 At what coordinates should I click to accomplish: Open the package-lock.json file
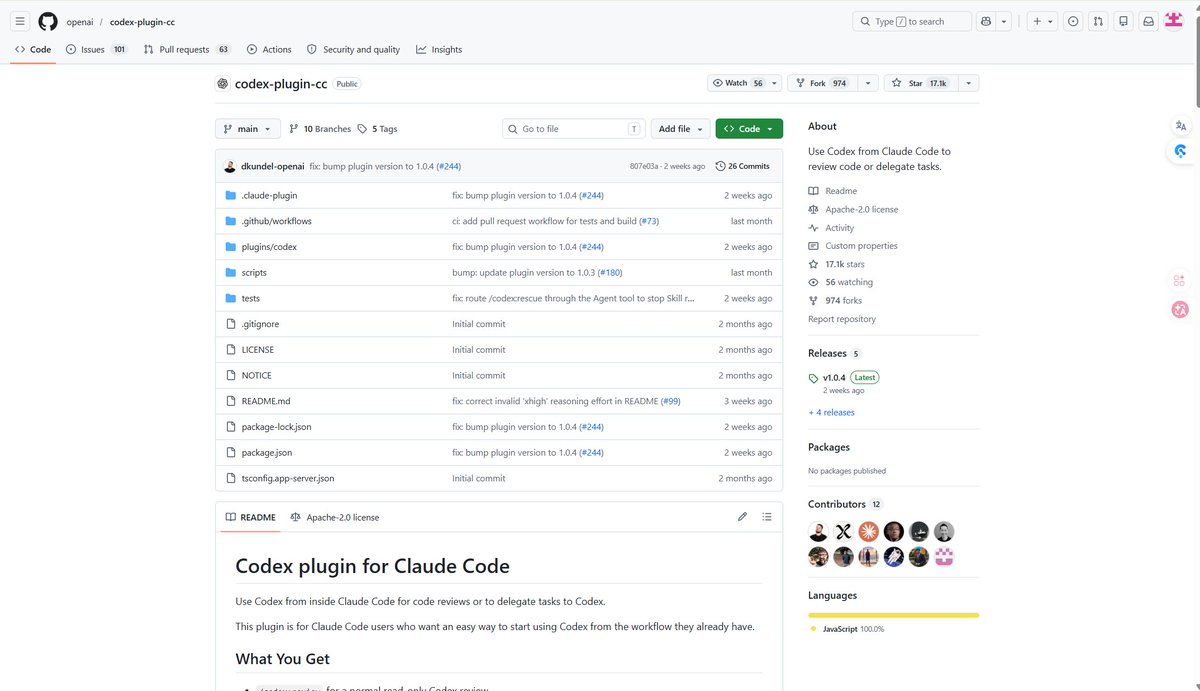(x=276, y=427)
